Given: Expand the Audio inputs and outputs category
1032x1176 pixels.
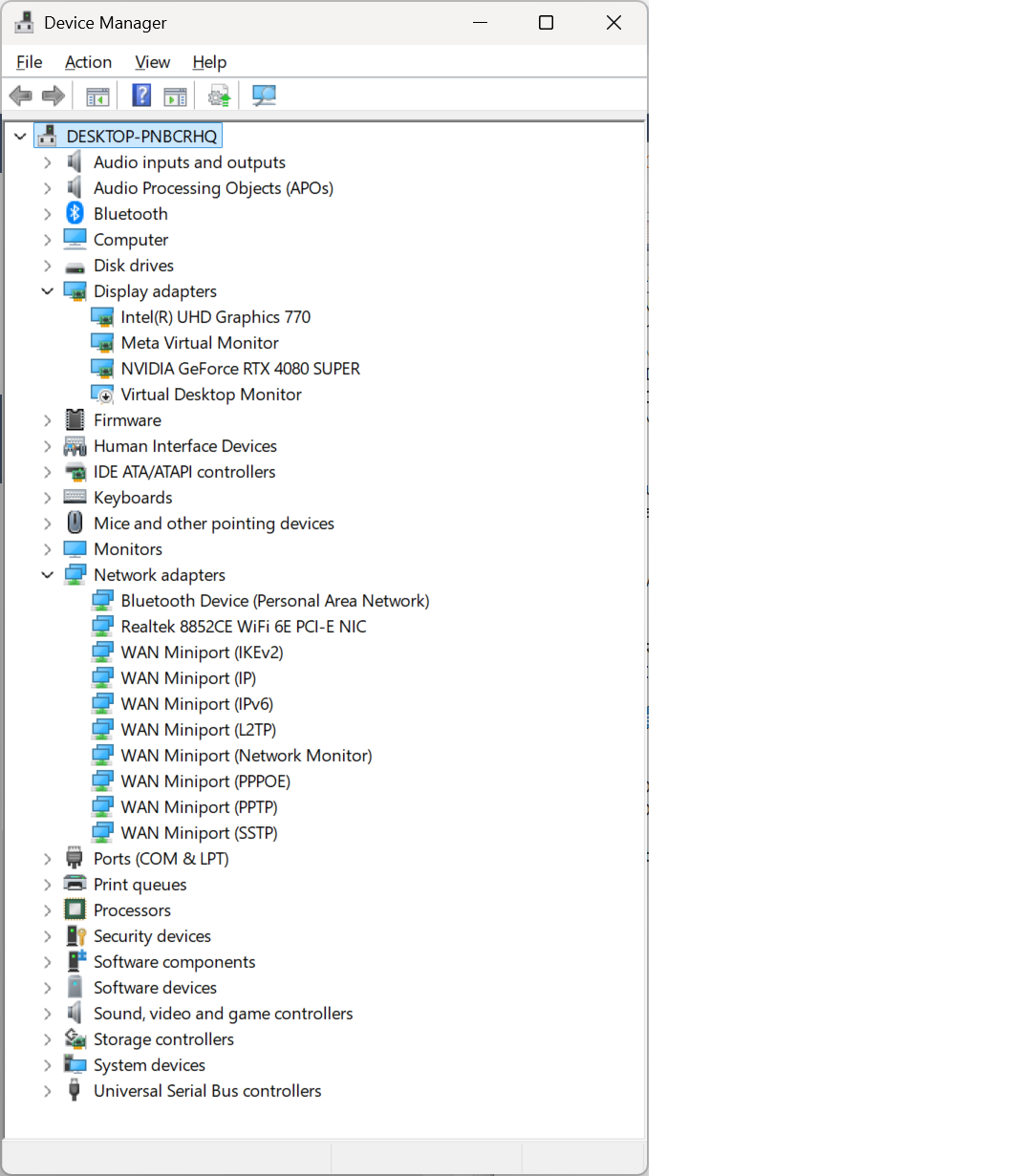Looking at the screenshot, I should click(x=47, y=162).
